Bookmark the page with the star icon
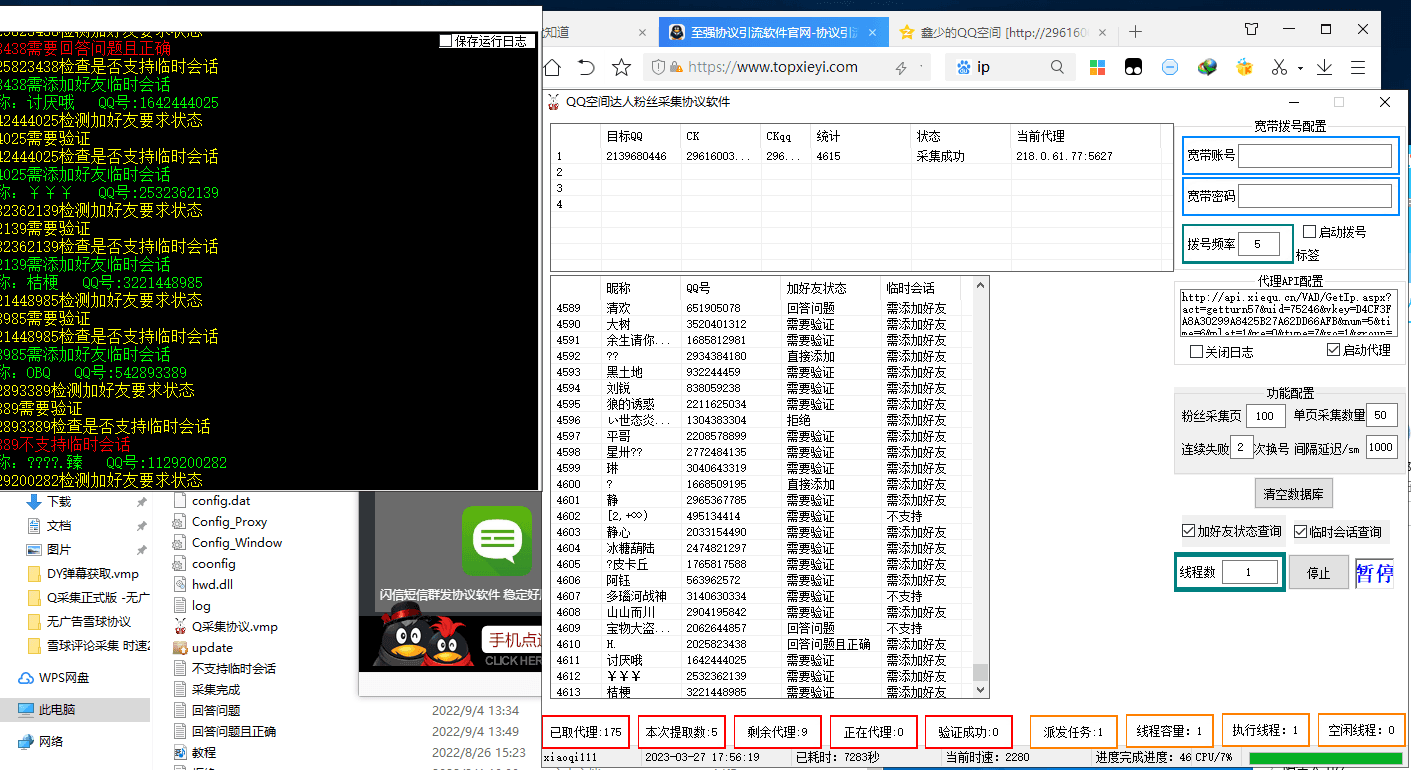The width and height of the screenshot is (1411, 770). tap(621, 68)
